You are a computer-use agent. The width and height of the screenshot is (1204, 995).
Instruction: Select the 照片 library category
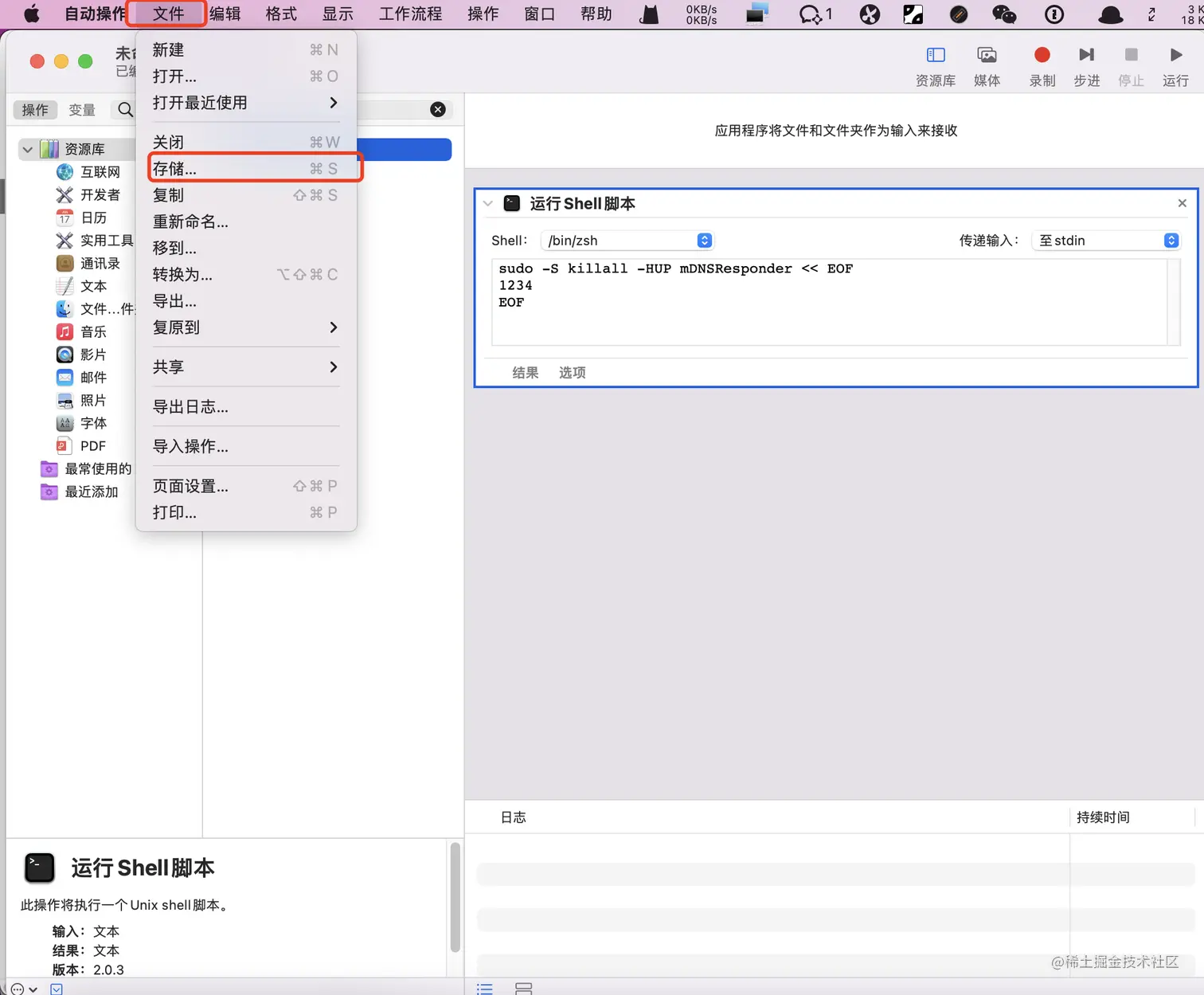tap(81, 400)
